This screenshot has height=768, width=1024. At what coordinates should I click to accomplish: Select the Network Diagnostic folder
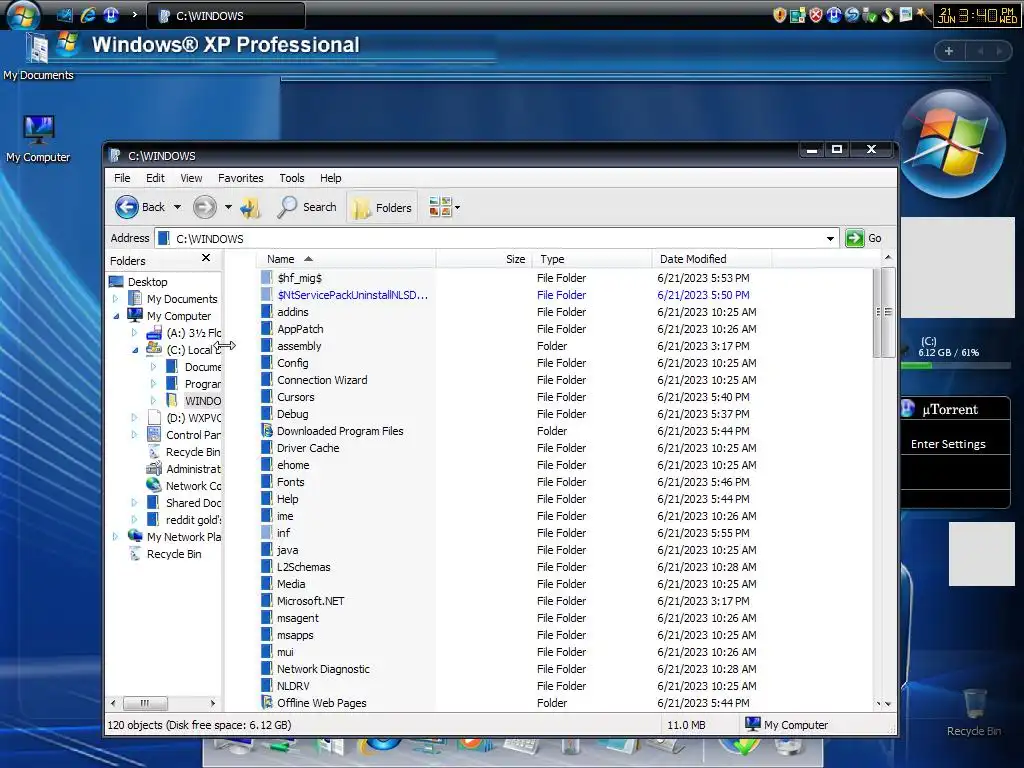(323, 669)
